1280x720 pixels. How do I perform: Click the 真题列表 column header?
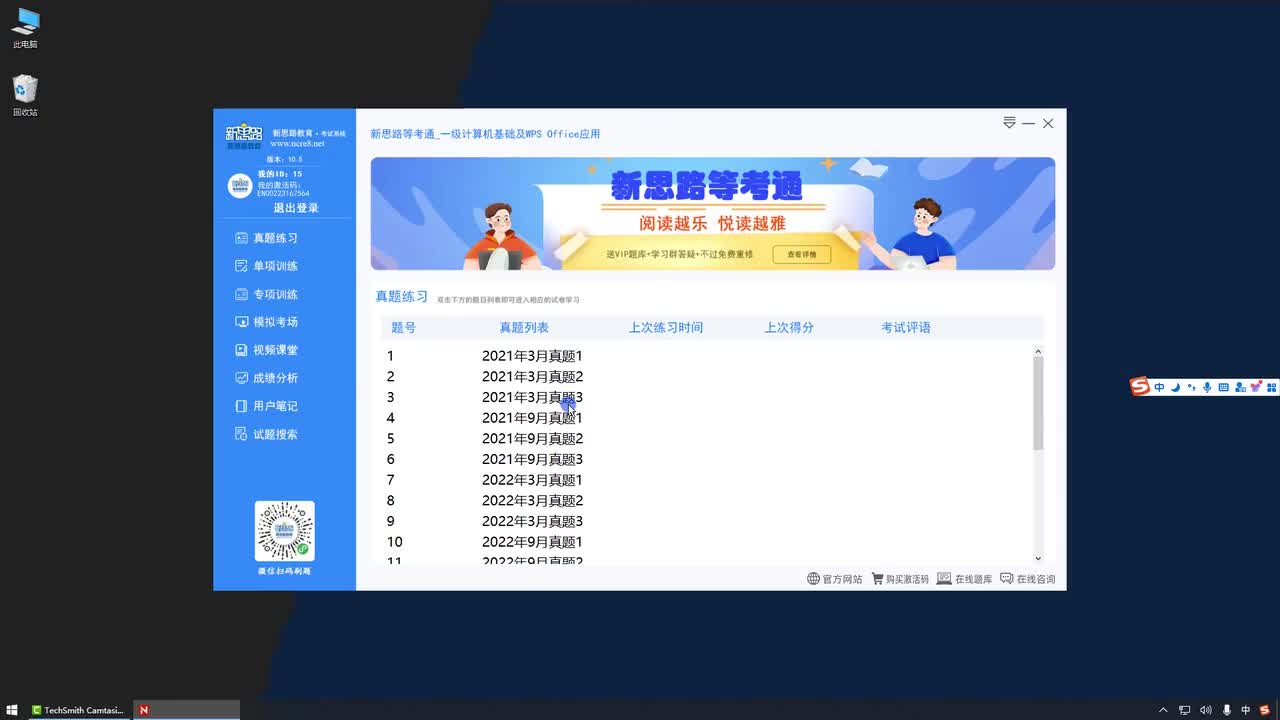[x=524, y=328]
